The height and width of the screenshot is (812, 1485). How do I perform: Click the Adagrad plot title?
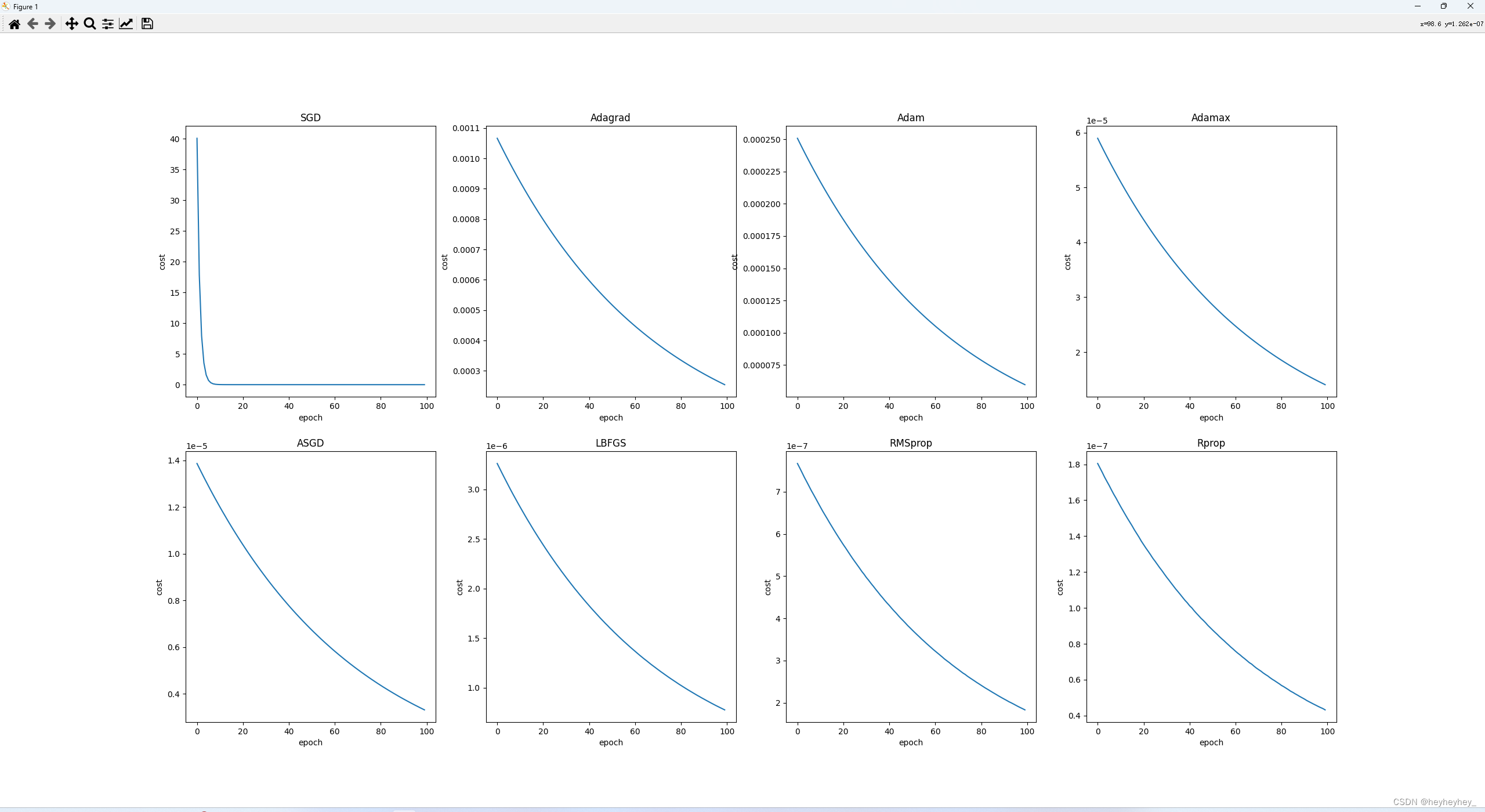[610, 118]
